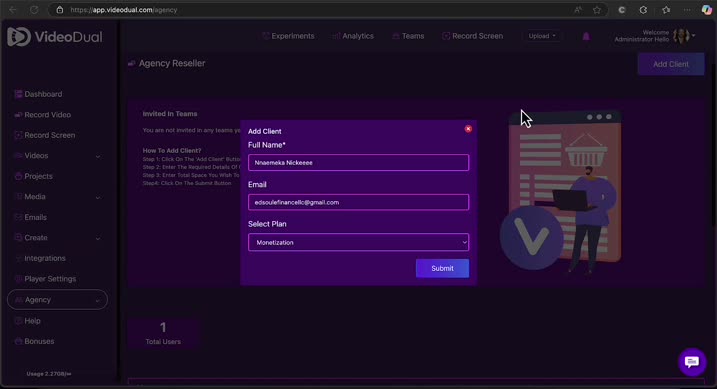Click the VideoDual logo
This screenshot has width=717, height=389.
tap(55, 37)
